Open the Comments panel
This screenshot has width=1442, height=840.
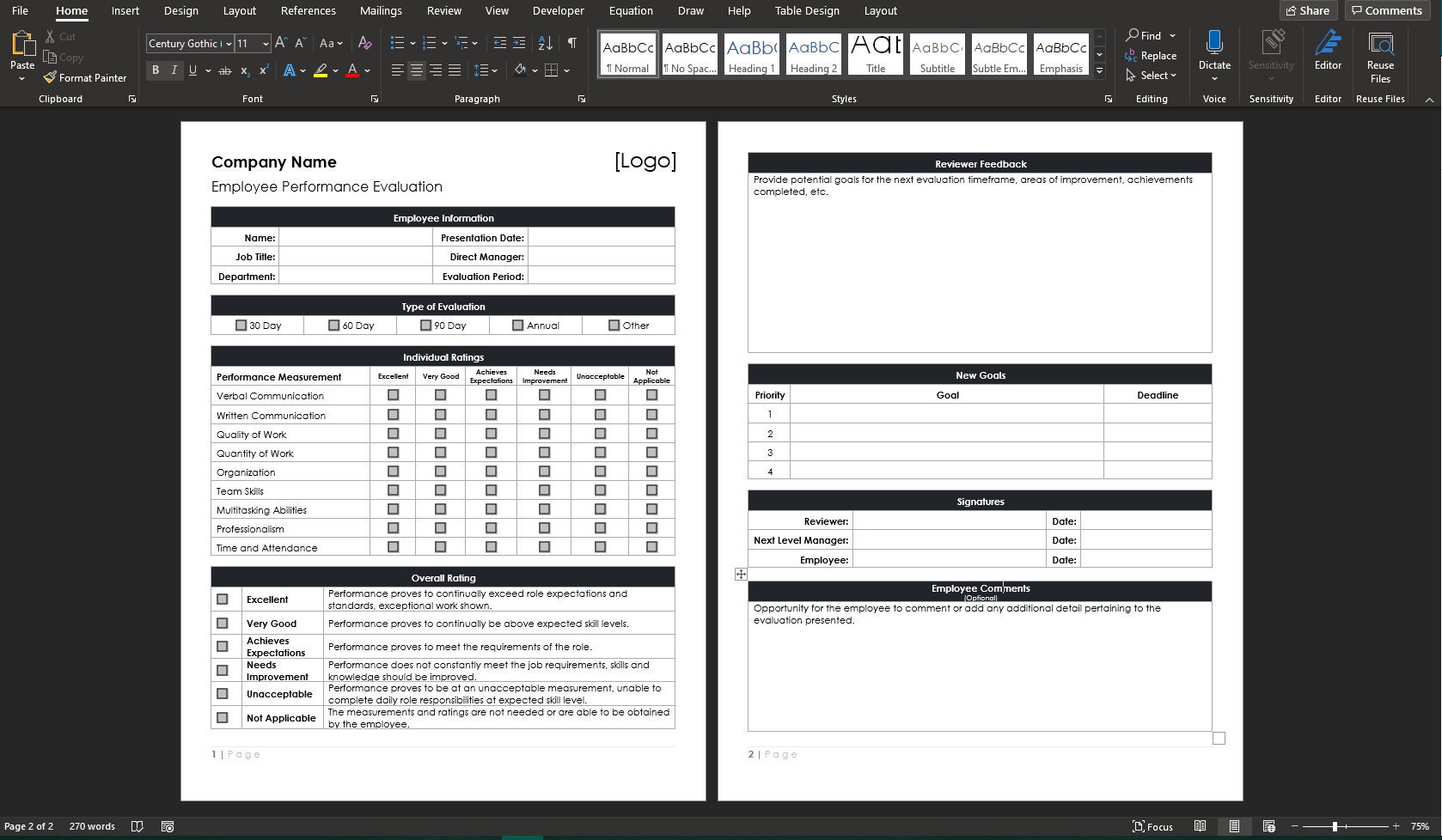[1386, 10]
